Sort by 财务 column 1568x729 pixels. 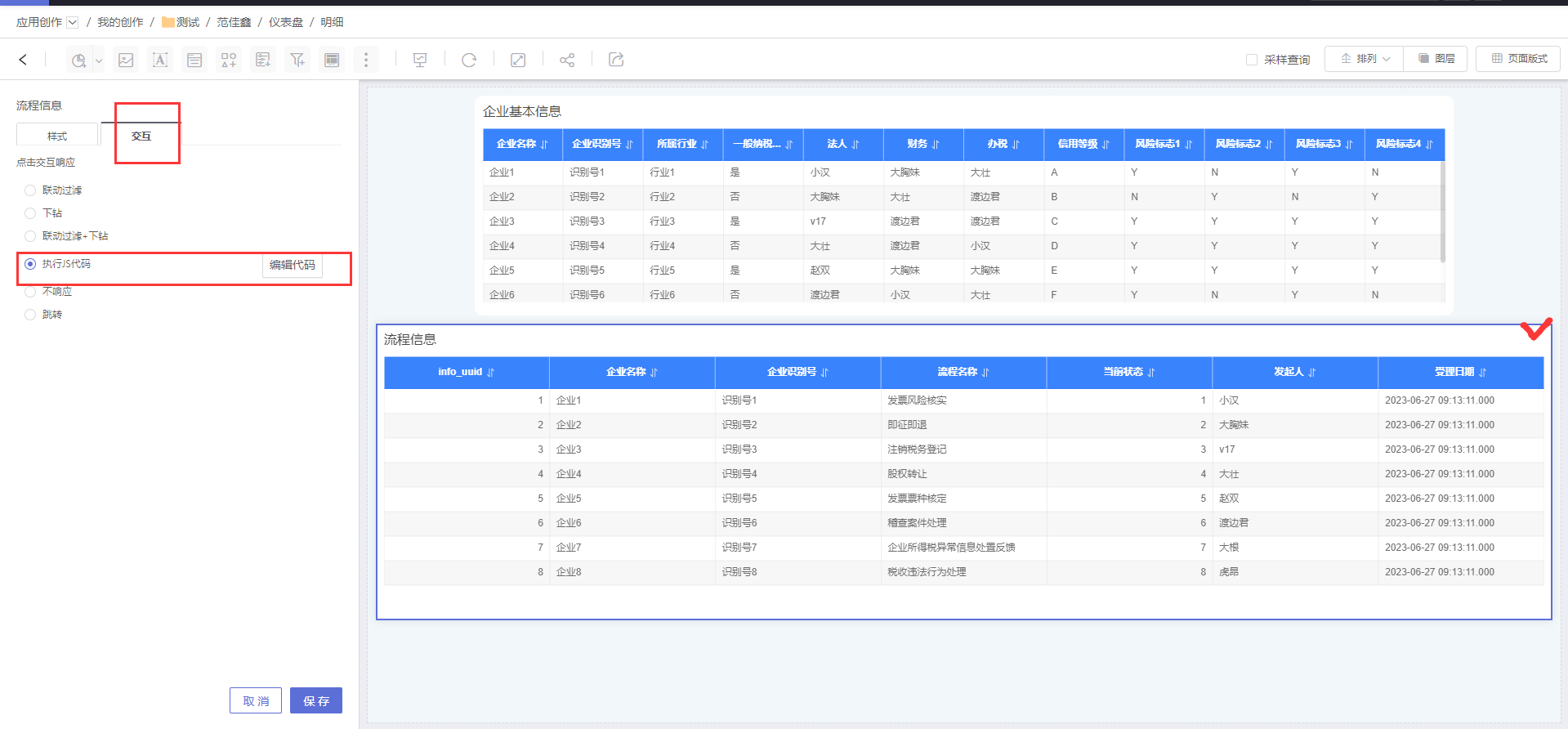[936, 145]
